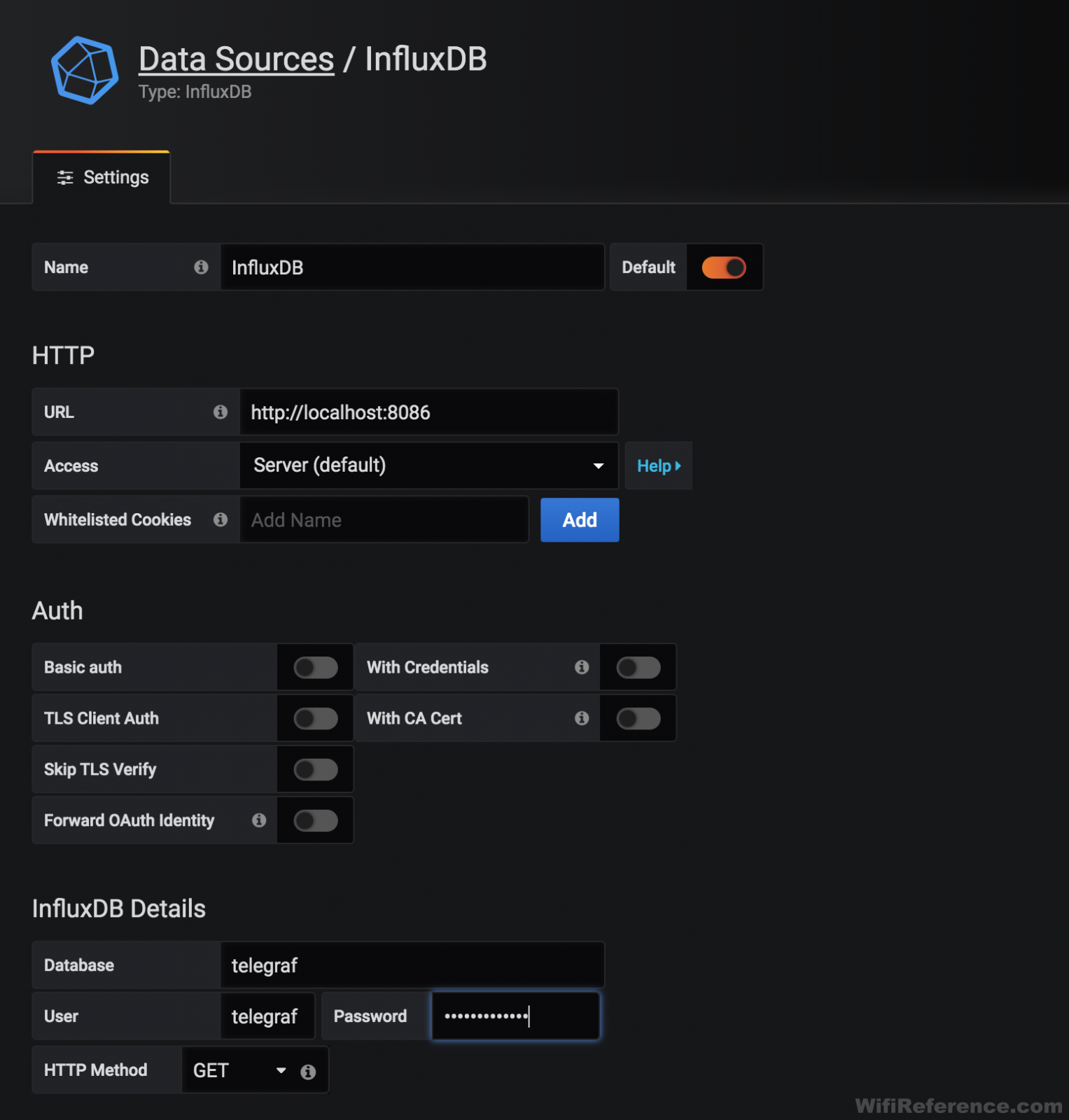This screenshot has height=1120, width=1069.
Task: Open the HTTP Method GET dropdown
Action: pyautogui.click(x=239, y=1070)
